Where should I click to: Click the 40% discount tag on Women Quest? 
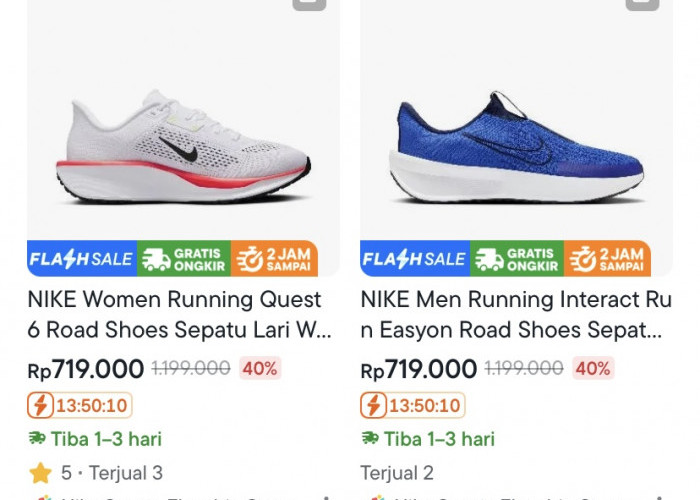(x=260, y=368)
